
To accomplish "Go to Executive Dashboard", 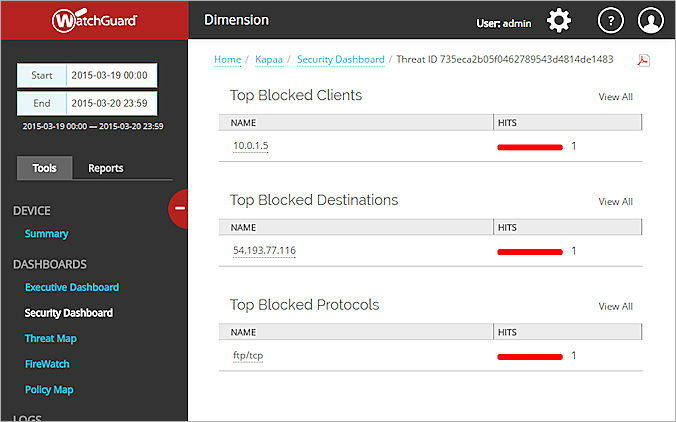I will [72, 287].
